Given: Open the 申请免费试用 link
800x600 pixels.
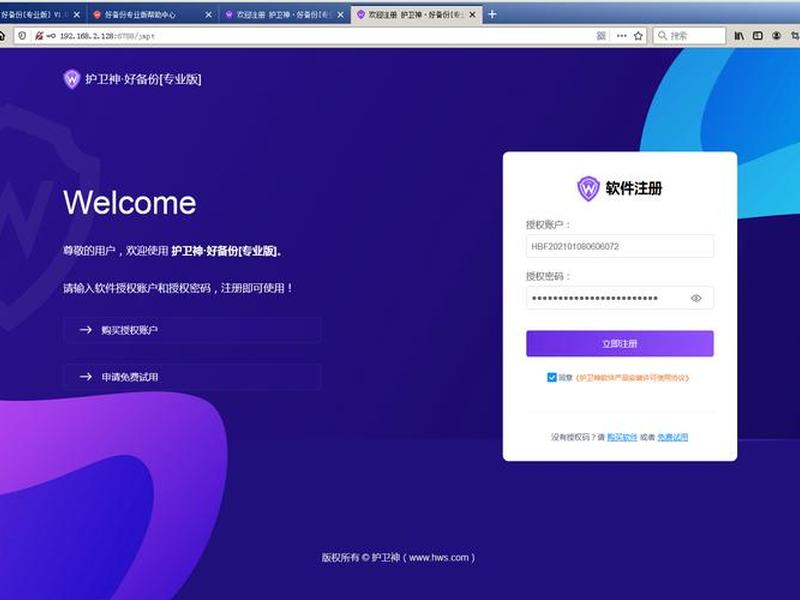Looking at the screenshot, I should point(192,377).
